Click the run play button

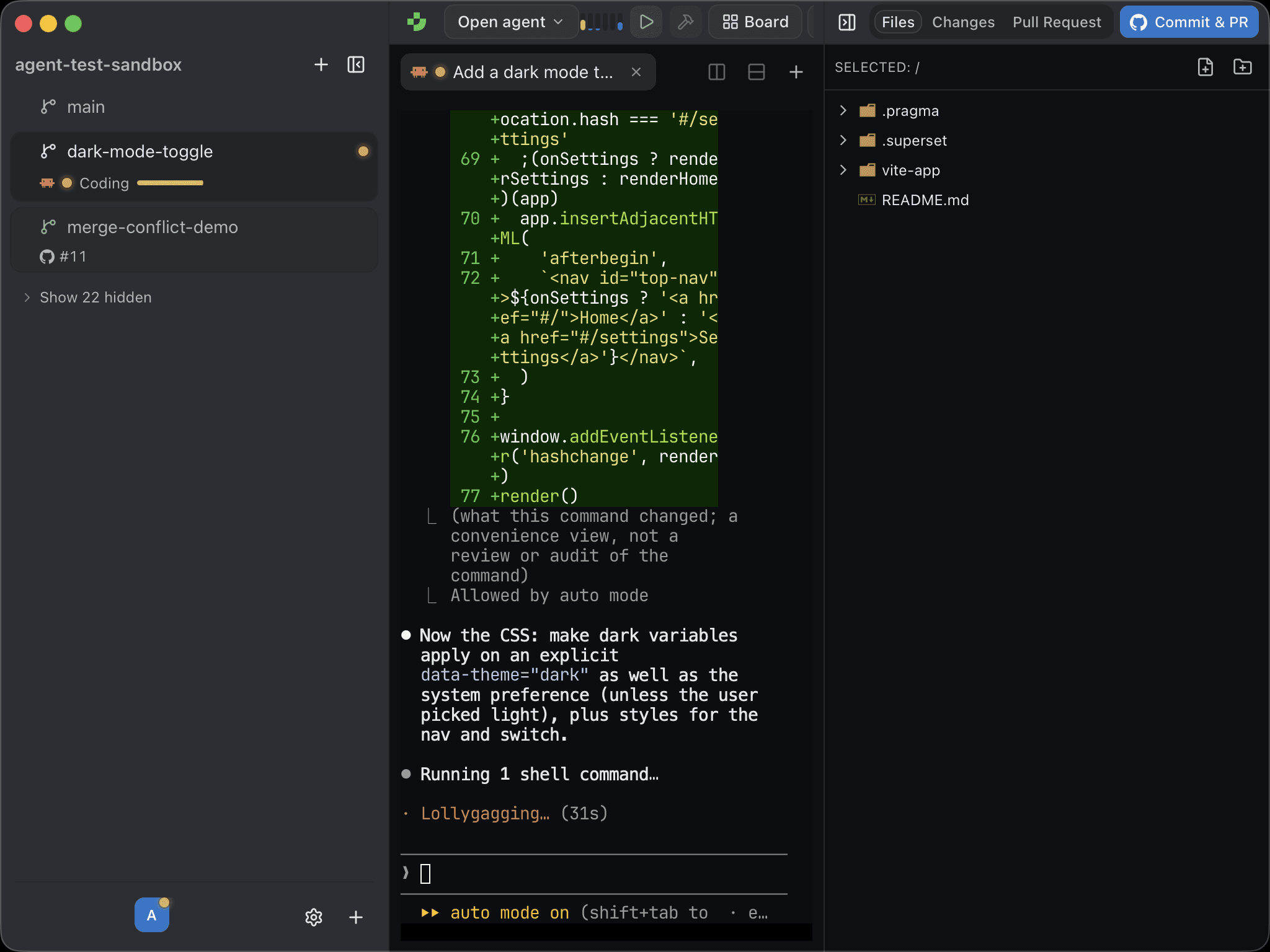click(x=646, y=22)
